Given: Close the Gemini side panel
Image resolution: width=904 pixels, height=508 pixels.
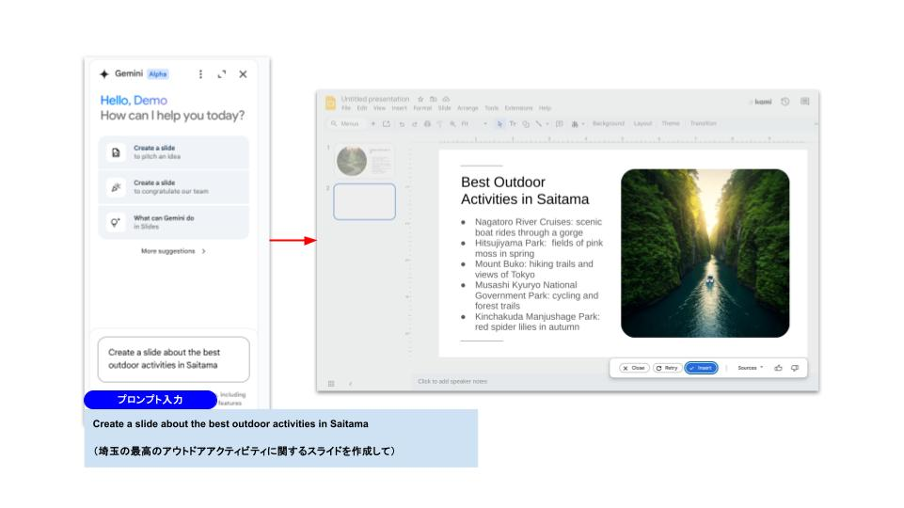Looking at the screenshot, I should [x=243, y=74].
